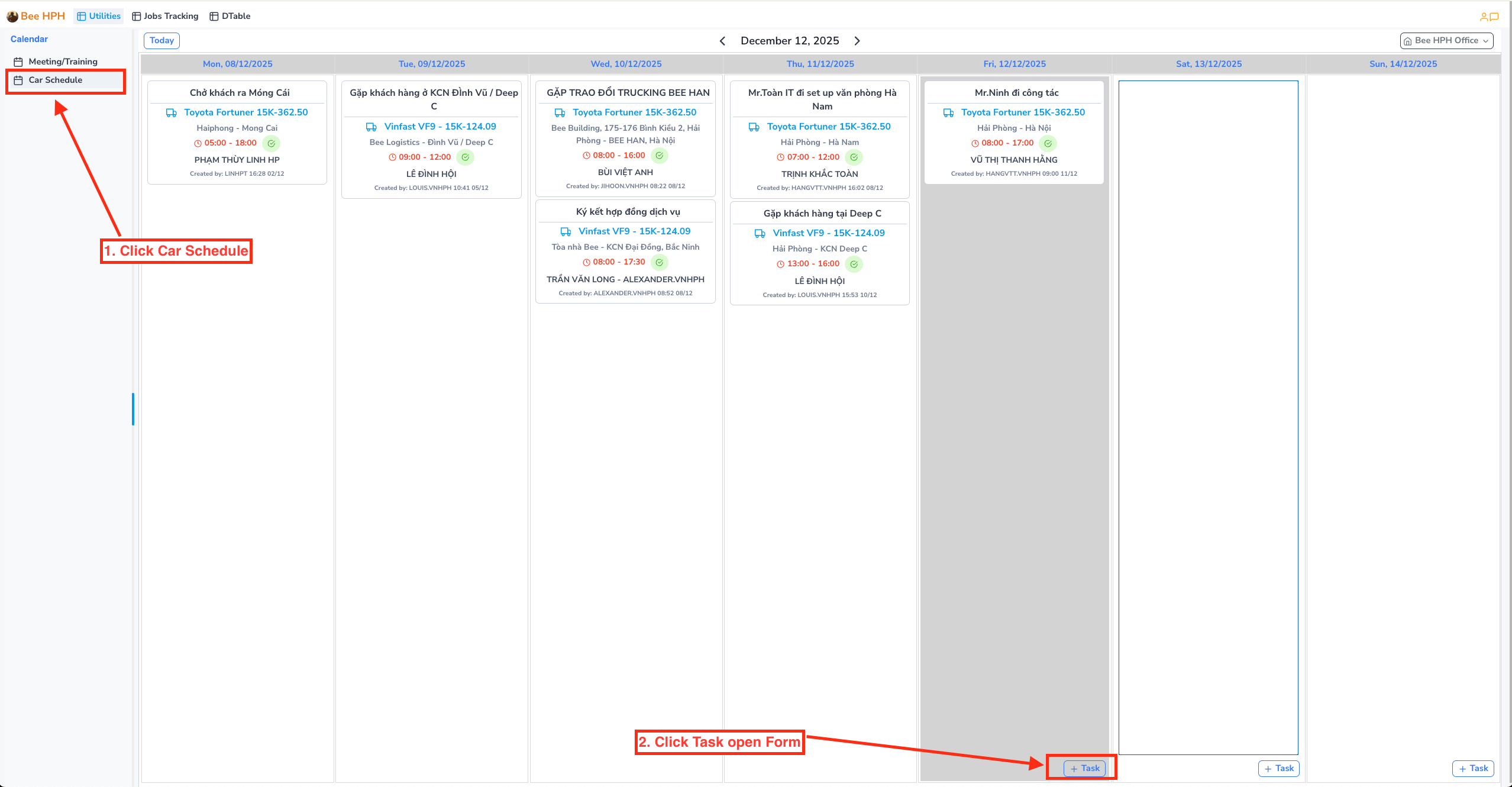The height and width of the screenshot is (787, 1512).
Task: Click clock icon on GẶP TRAO ĐỔI TRUCKING card
Action: coord(586,156)
